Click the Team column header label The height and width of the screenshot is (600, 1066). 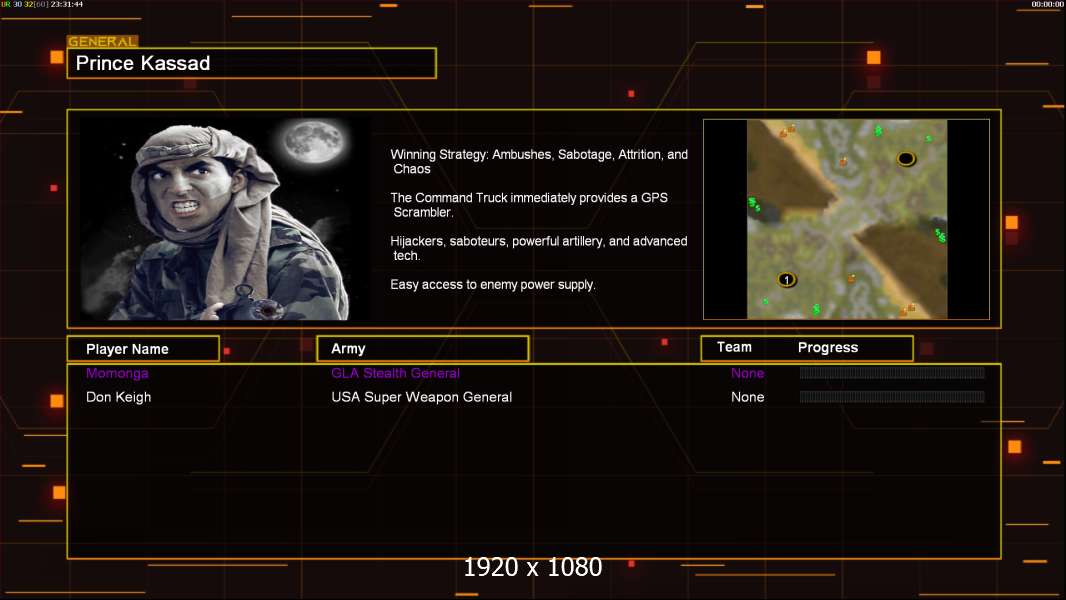(734, 347)
